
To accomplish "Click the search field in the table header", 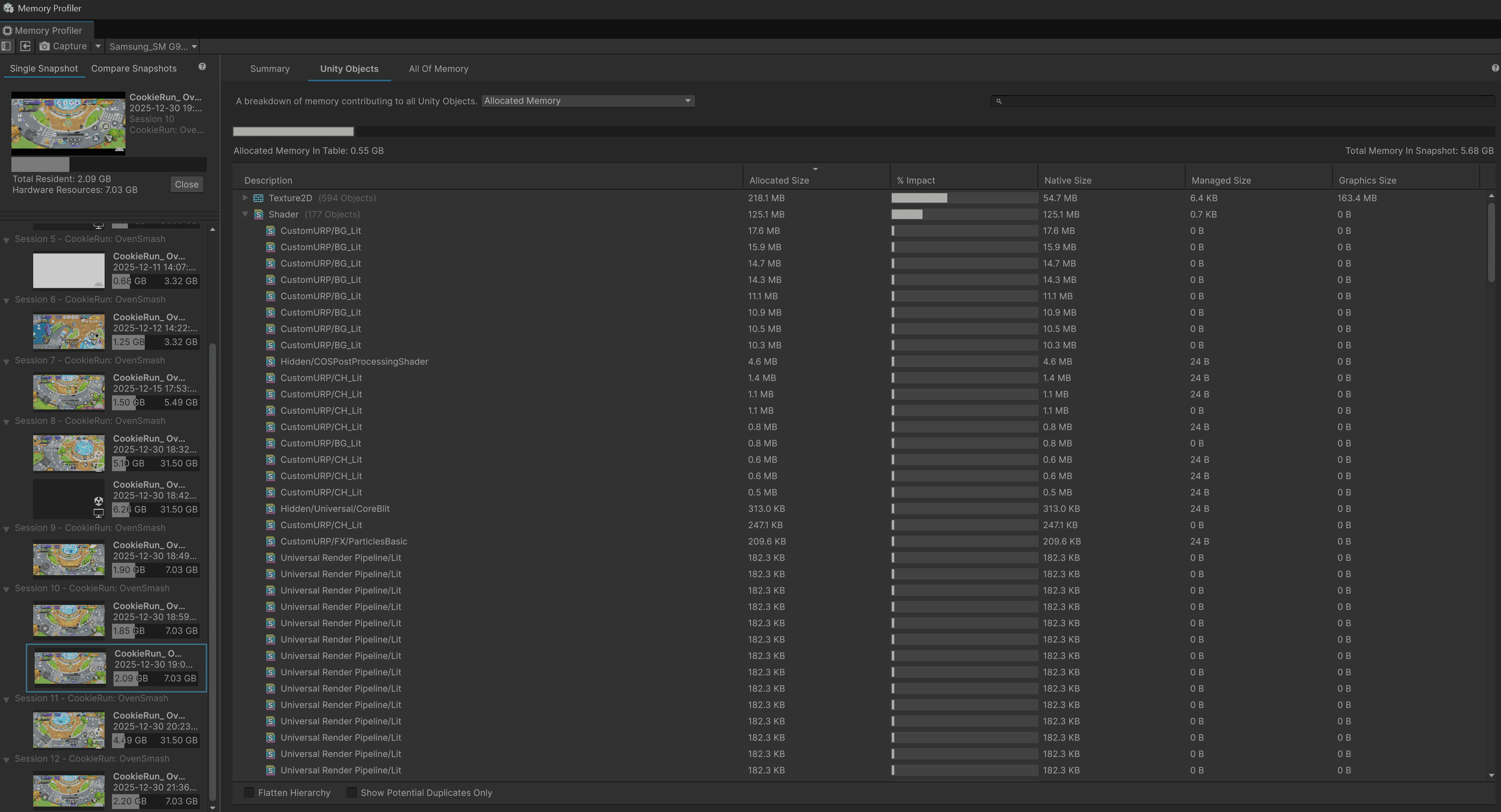I will (x=1242, y=101).
